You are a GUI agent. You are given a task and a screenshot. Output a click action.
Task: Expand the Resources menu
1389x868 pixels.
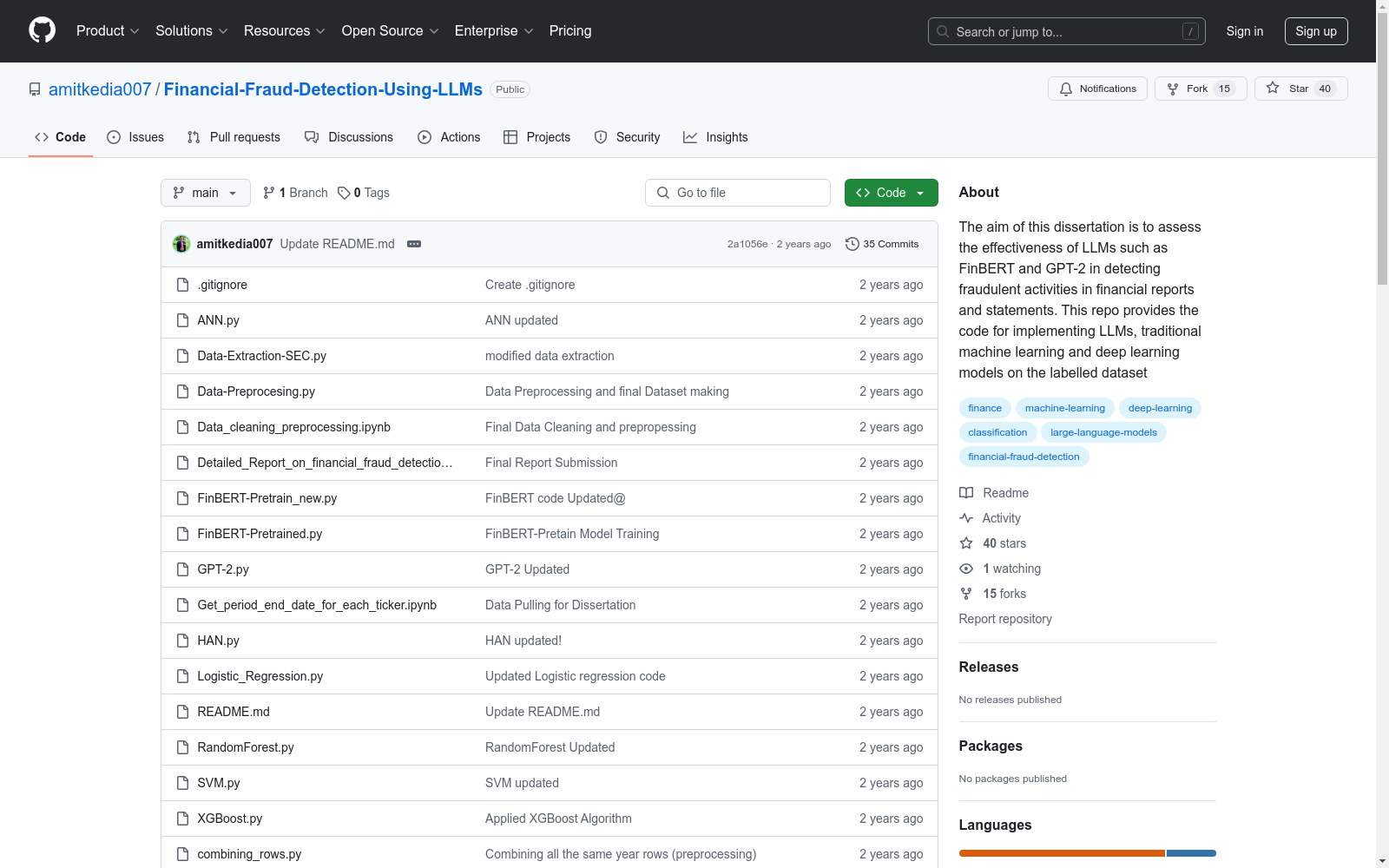(285, 30)
